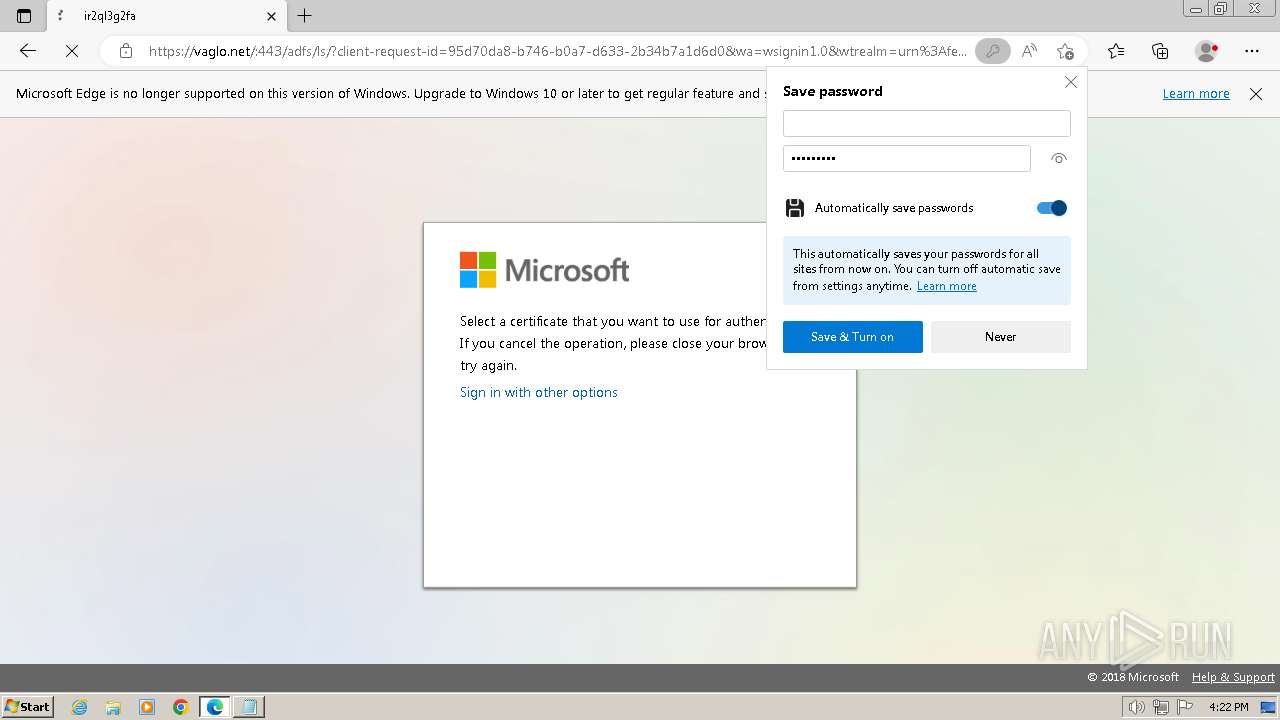The image size is (1280, 720).
Task: Click the Microsoft logo
Action: coord(545,270)
